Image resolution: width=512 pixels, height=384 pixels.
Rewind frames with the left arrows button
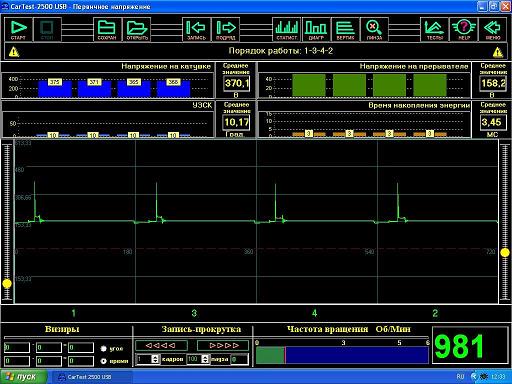[161, 346]
